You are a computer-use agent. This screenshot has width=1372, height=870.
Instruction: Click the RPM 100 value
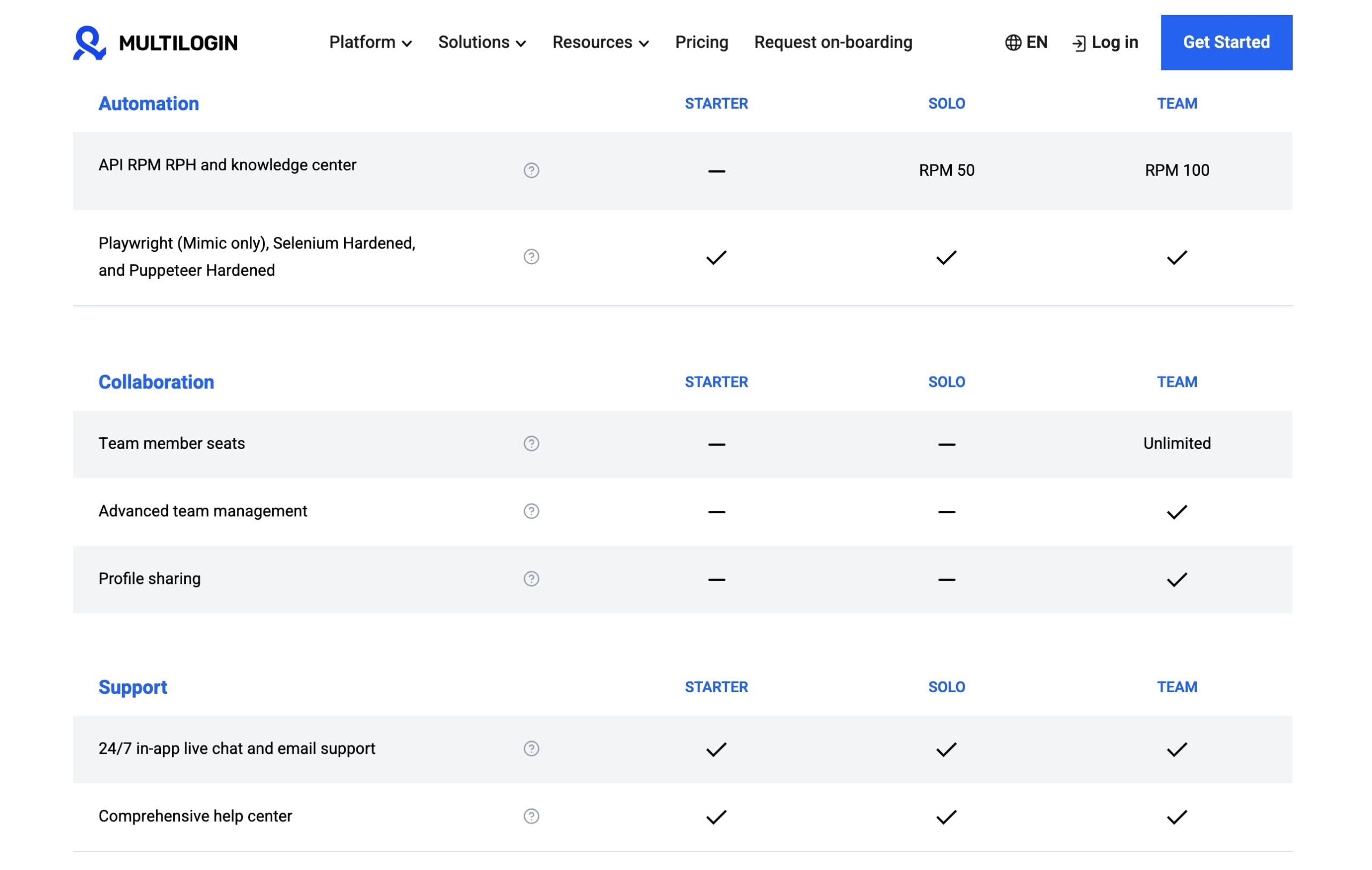(x=1176, y=170)
